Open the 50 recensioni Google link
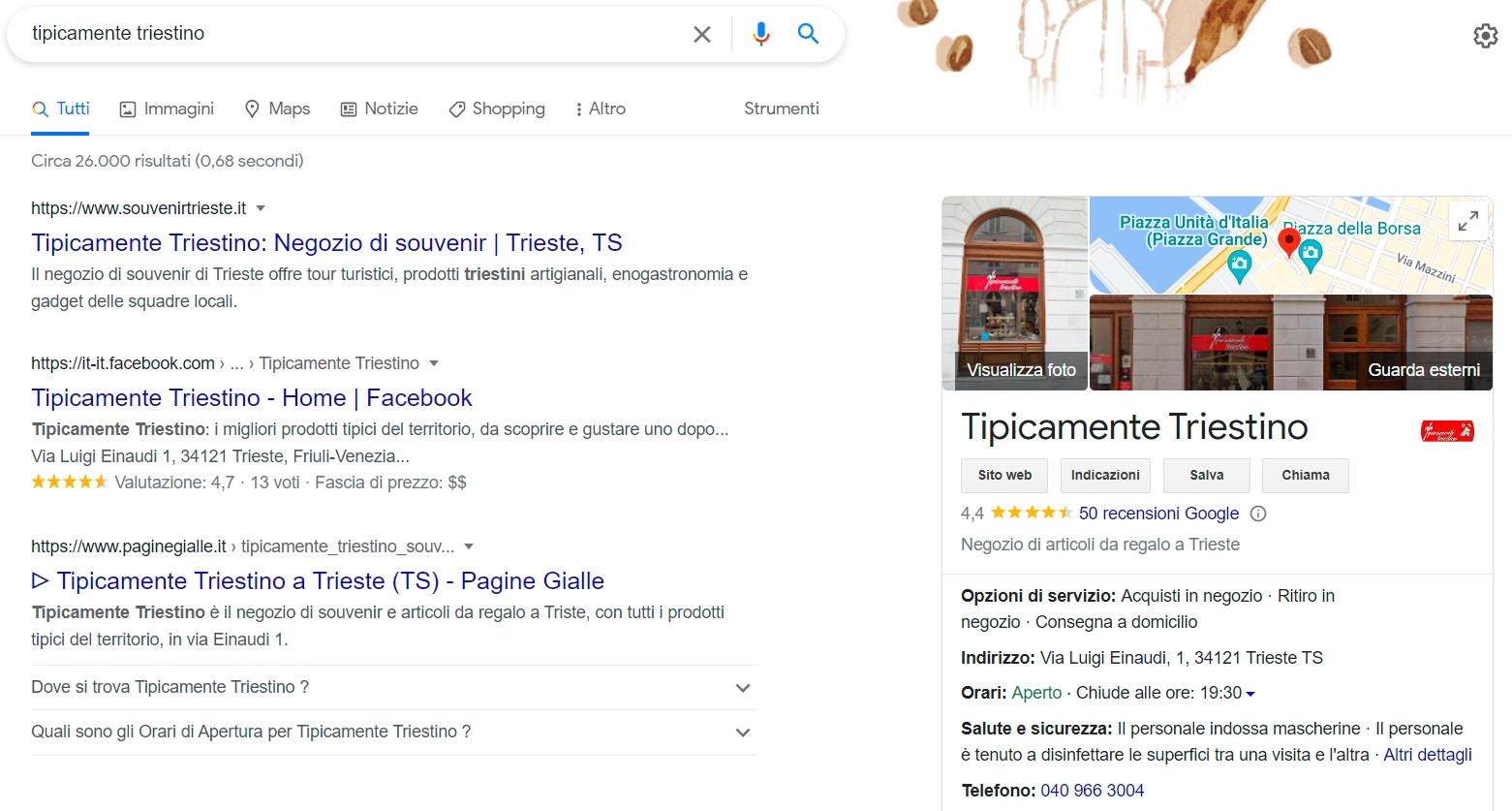Image resolution: width=1512 pixels, height=811 pixels. coord(1158,514)
